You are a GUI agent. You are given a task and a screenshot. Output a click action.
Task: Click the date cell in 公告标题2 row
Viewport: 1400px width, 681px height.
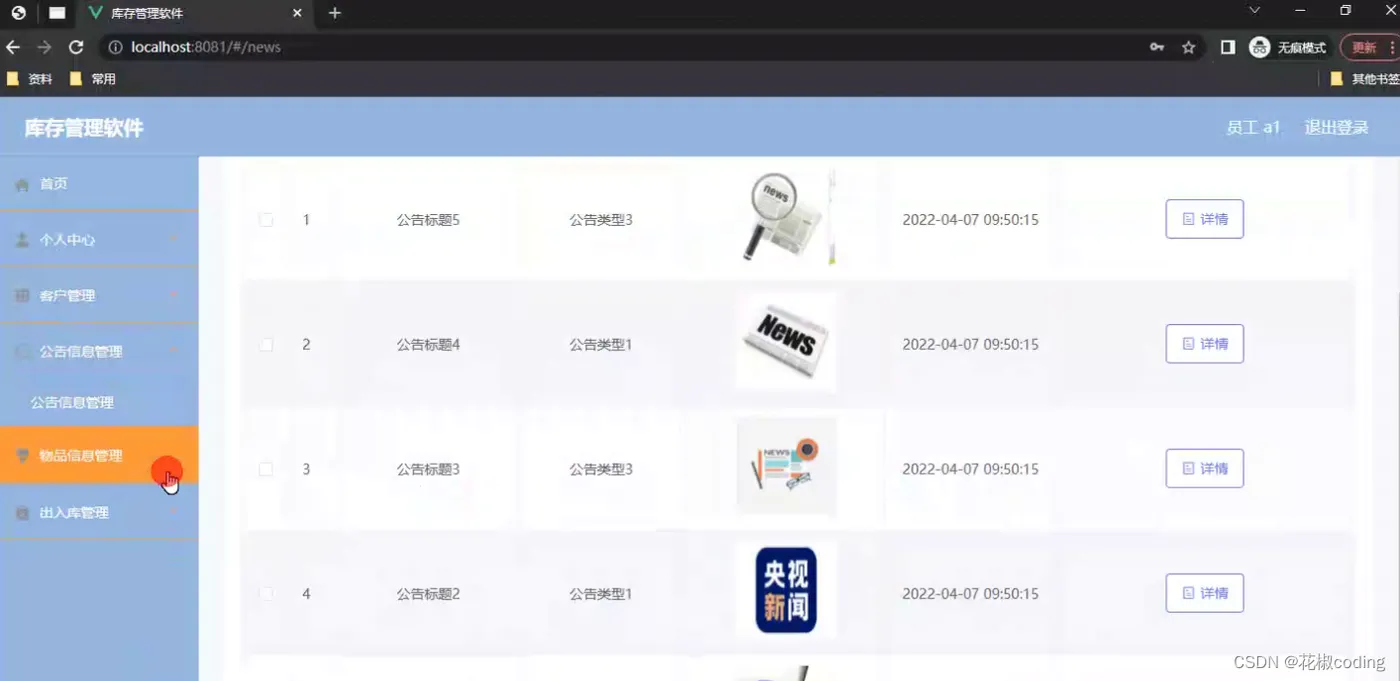click(x=970, y=594)
